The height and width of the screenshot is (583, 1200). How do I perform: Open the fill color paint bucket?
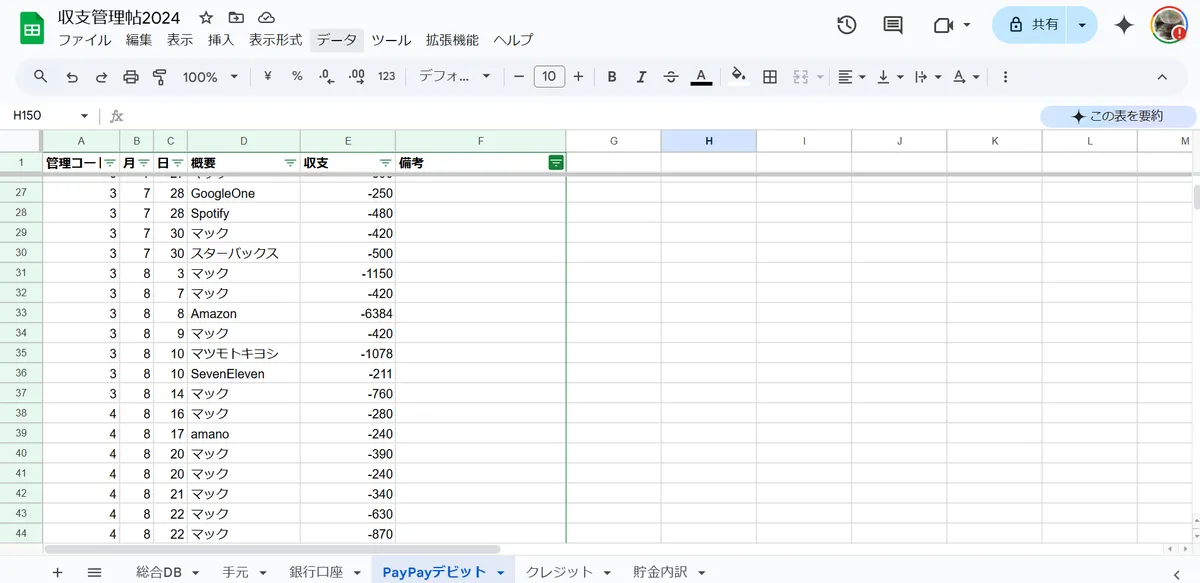point(739,77)
